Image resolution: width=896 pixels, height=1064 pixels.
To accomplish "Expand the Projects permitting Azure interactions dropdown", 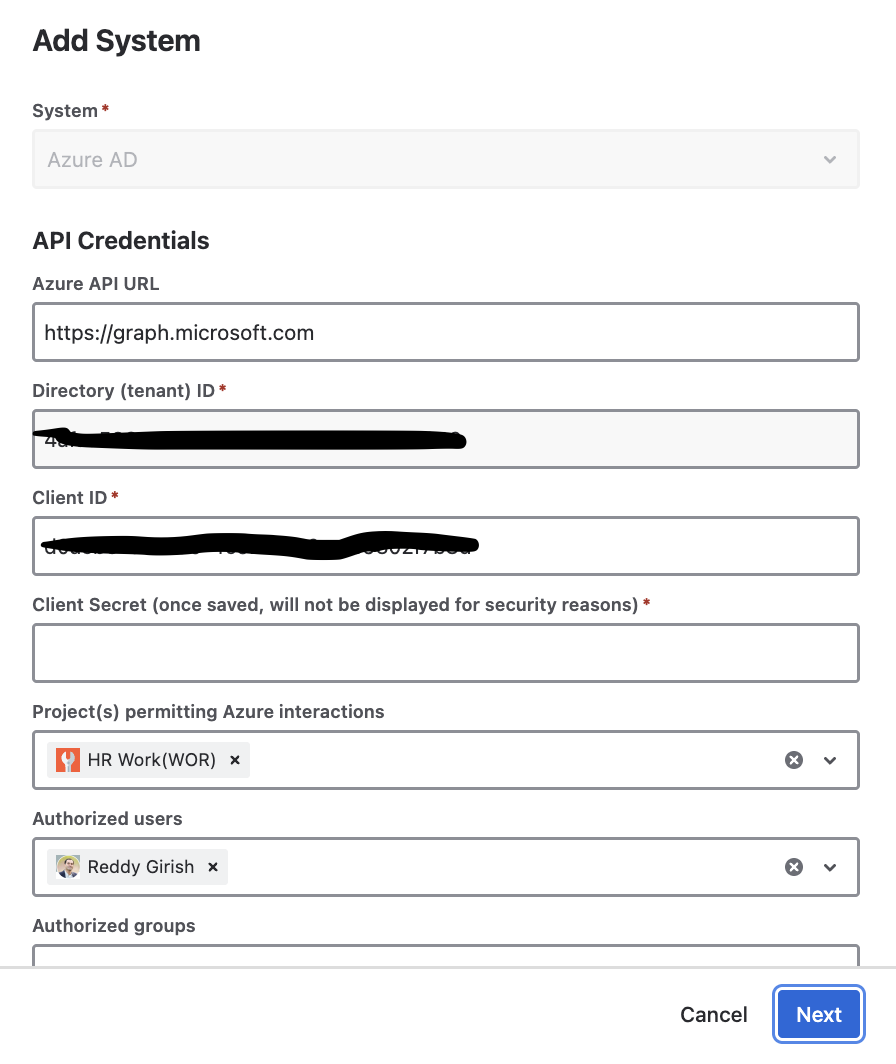I will click(829, 760).
